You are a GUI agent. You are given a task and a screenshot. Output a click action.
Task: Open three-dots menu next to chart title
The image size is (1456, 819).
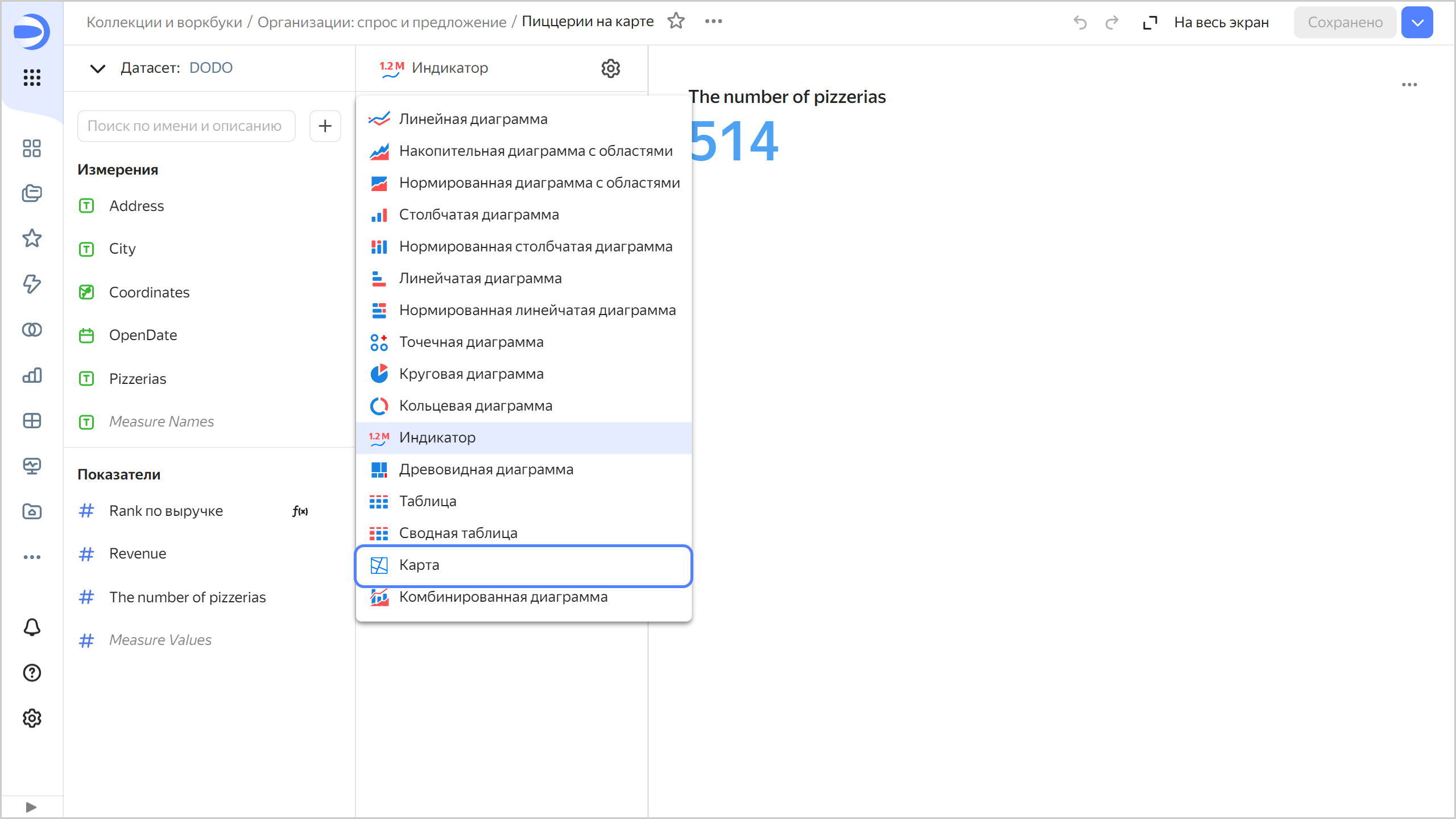point(713,21)
